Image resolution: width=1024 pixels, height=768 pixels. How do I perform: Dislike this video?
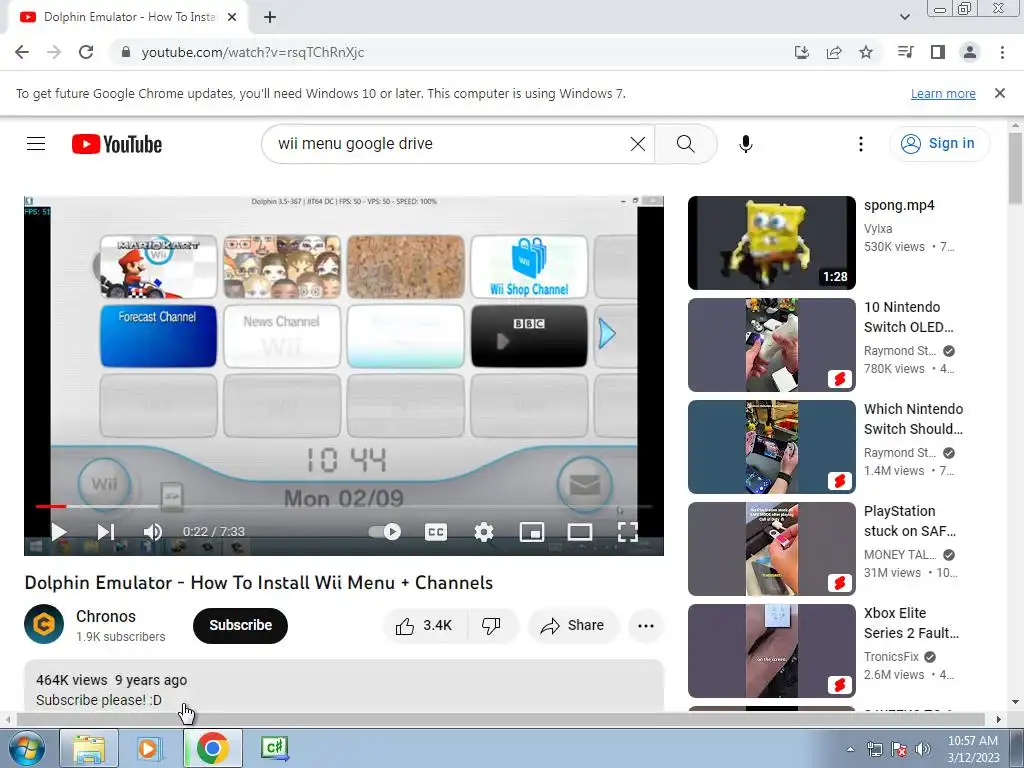(x=492, y=626)
